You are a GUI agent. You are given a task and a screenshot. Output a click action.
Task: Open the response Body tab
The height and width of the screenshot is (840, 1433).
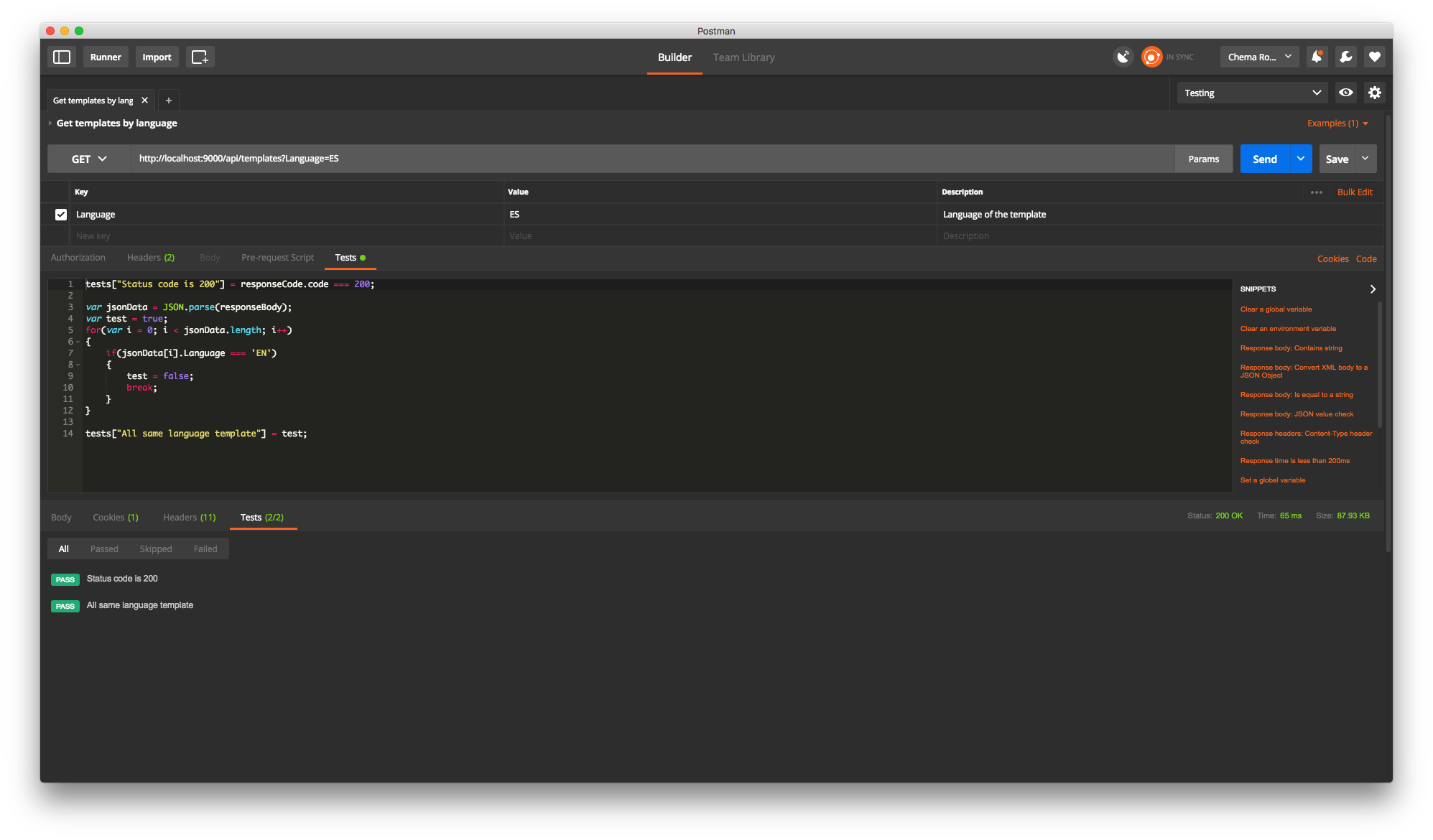[61, 518]
